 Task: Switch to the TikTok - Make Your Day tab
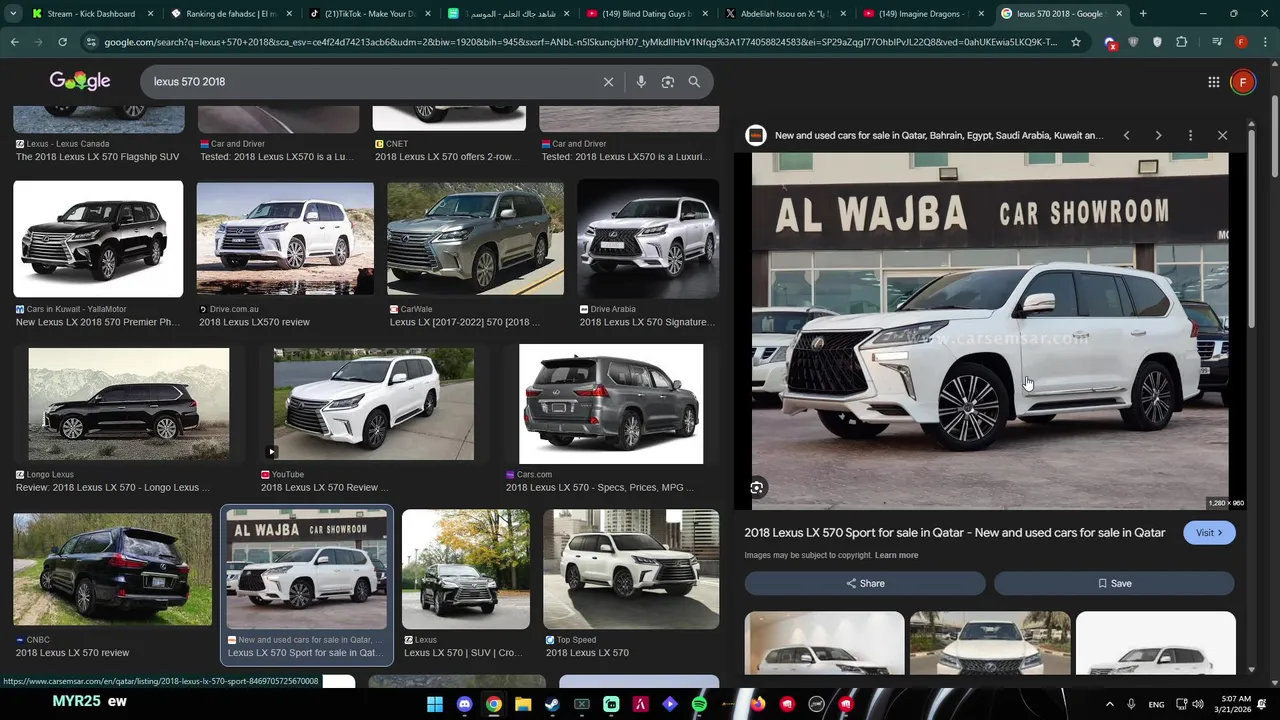368,14
